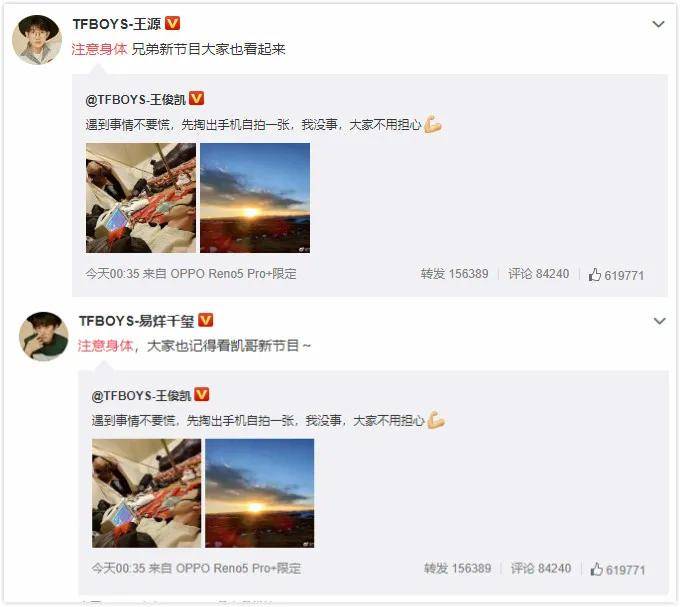Expand options chevron on 王源's post
This screenshot has height=607, width=680.
(658, 24)
